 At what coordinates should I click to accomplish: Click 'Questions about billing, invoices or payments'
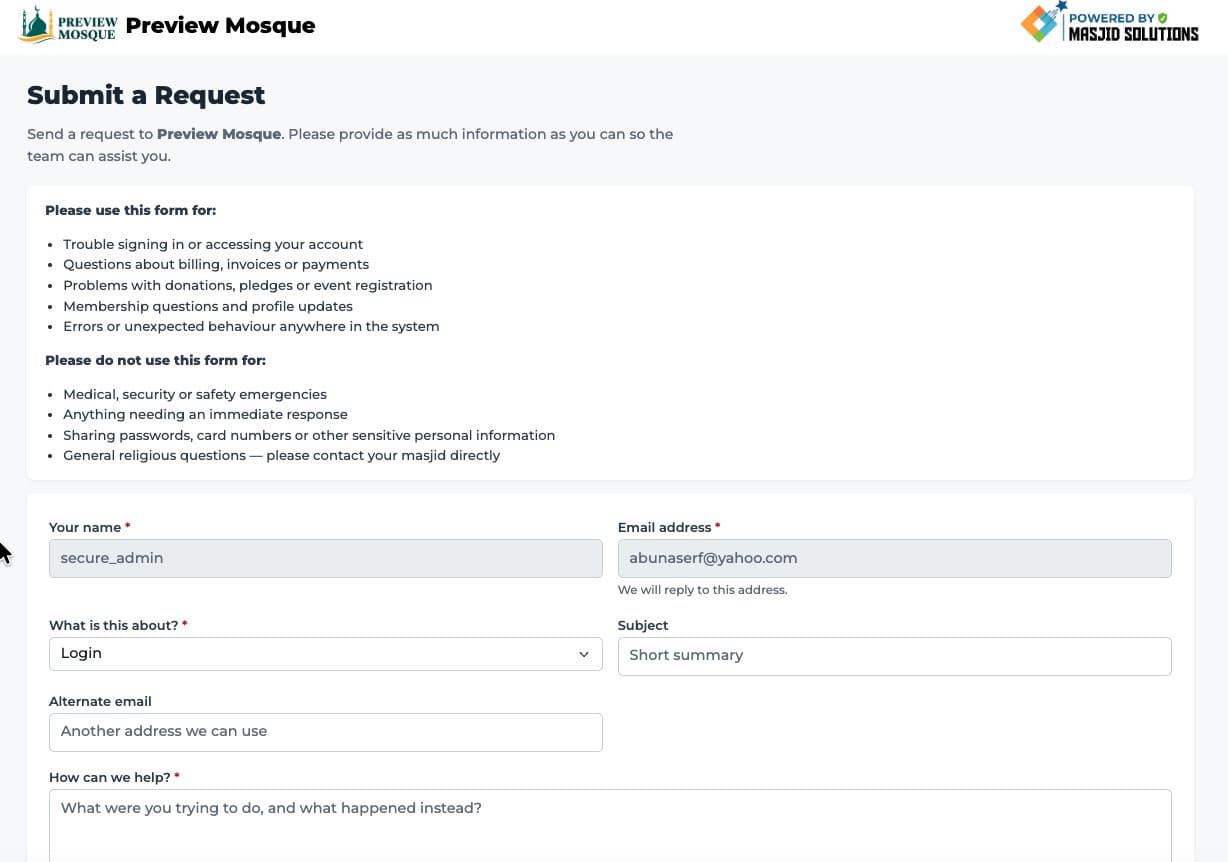pos(216,265)
